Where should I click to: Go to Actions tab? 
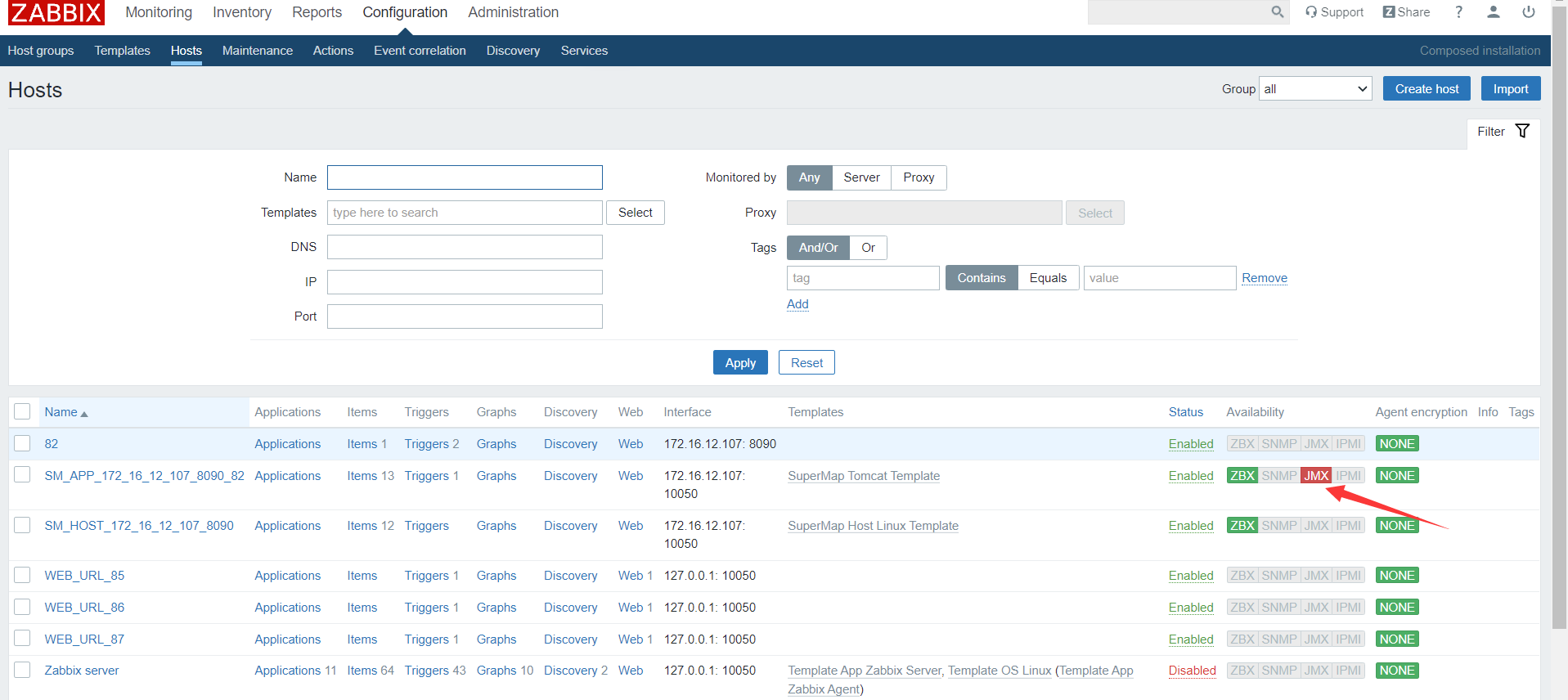(333, 51)
